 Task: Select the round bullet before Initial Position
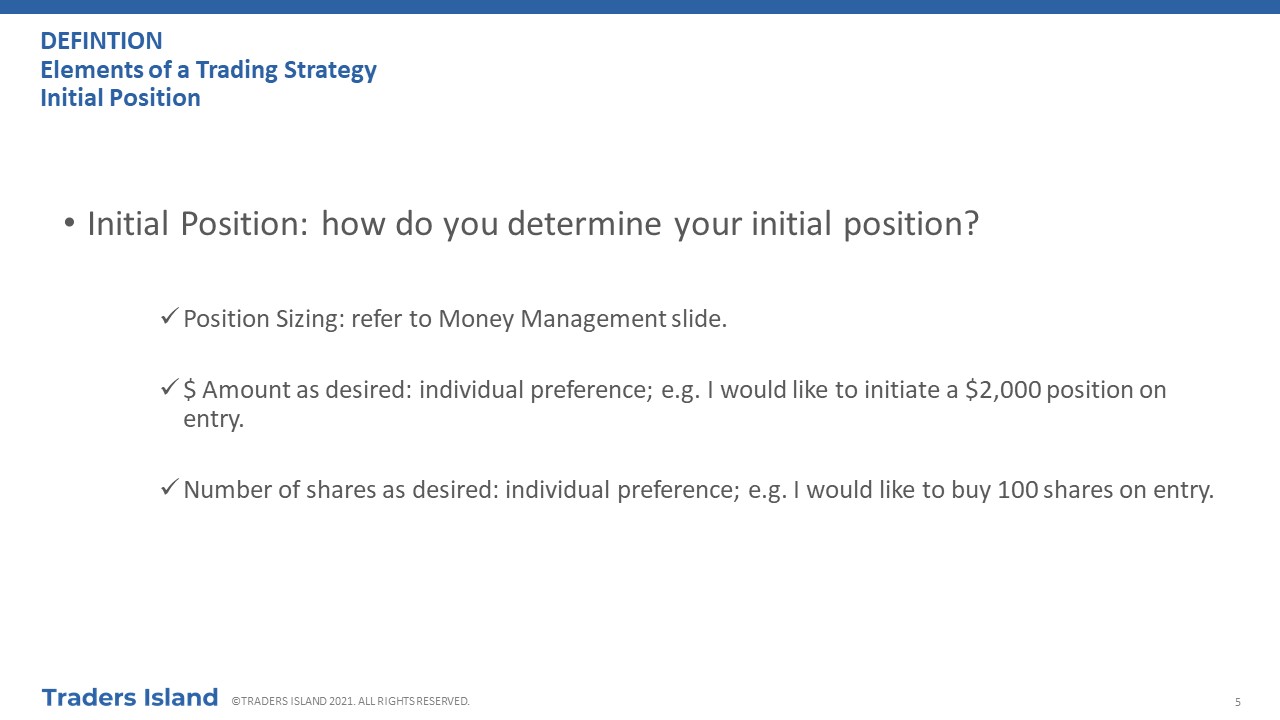(x=69, y=223)
